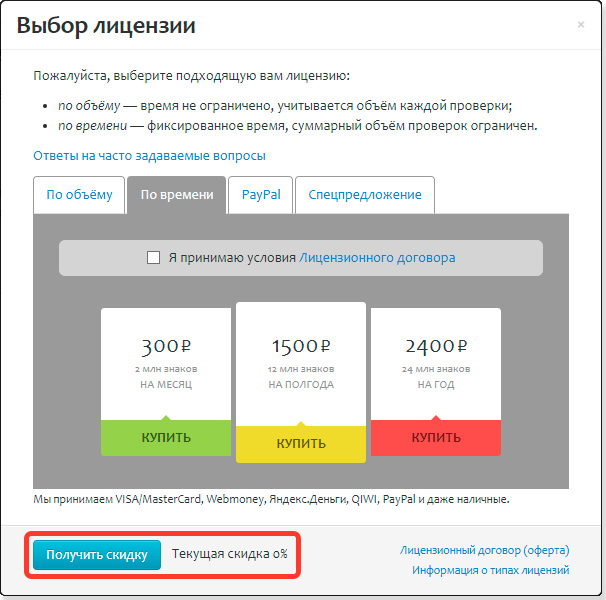Buy the 300 ruble monthly license
Image resolution: width=606 pixels, height=600 pixels.
tap(166, 438)
